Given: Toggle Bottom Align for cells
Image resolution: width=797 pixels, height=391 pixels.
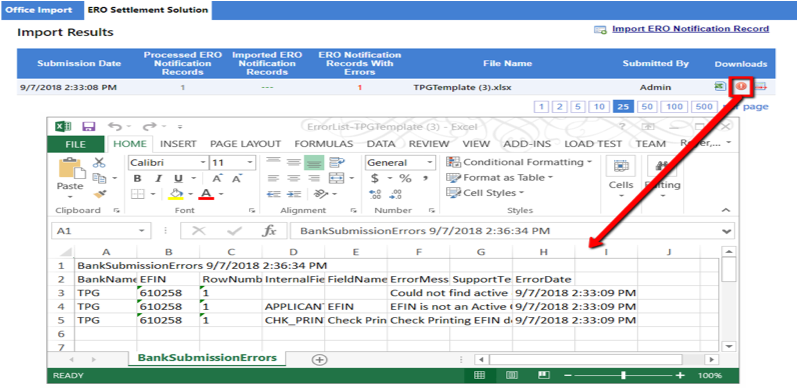Looking at the screenshot, I should coord(314,162).
